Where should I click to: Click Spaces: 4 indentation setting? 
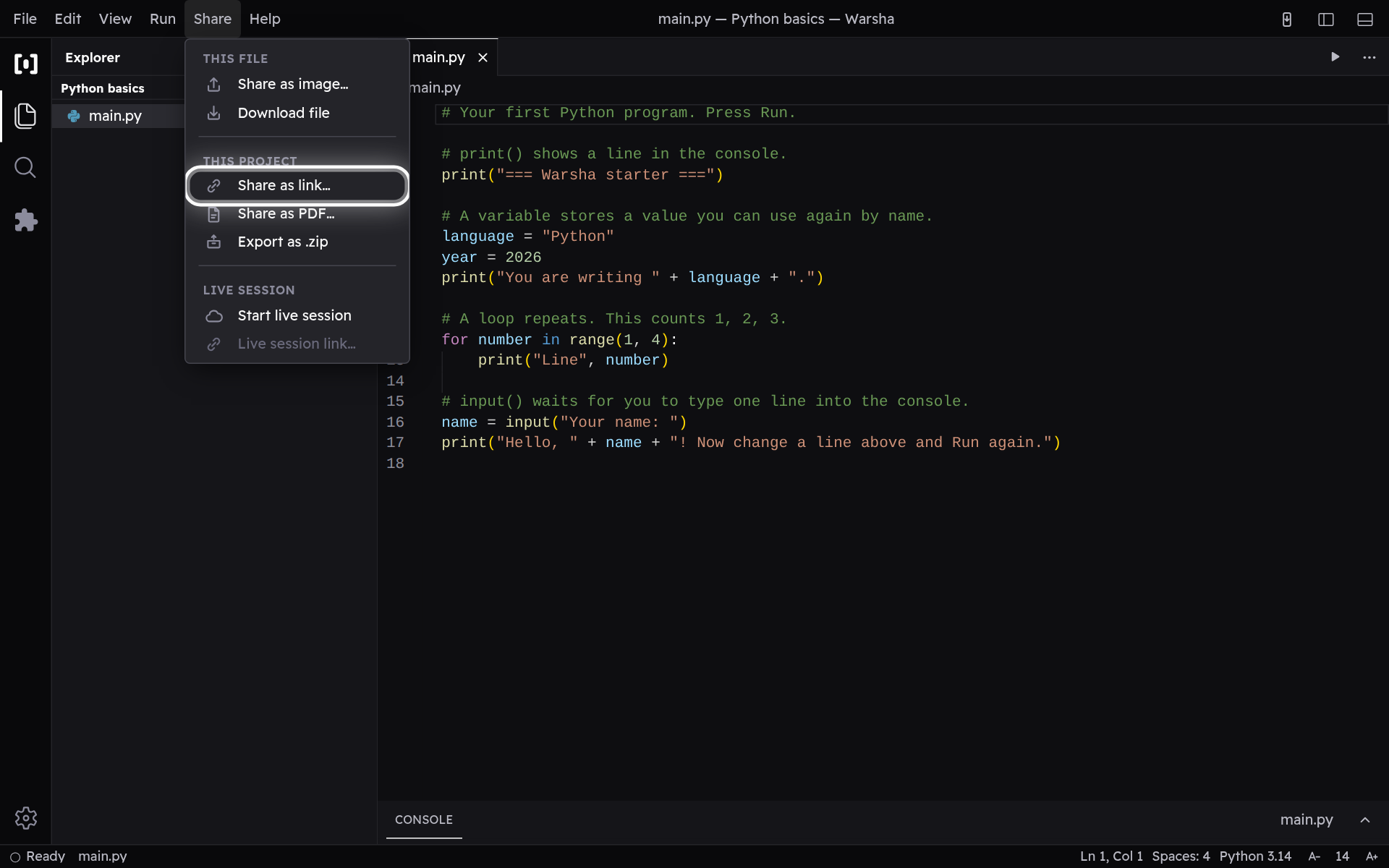pyautogui.click(x=1181, y=856)
